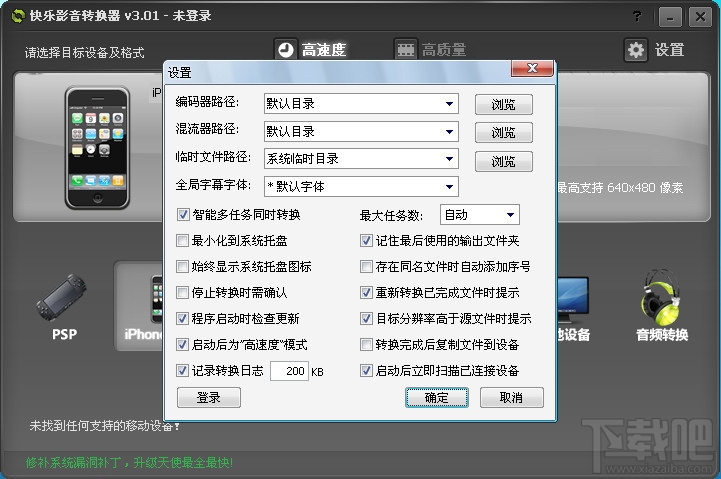Close the 设置 dialog with red X

pos(532,68)
